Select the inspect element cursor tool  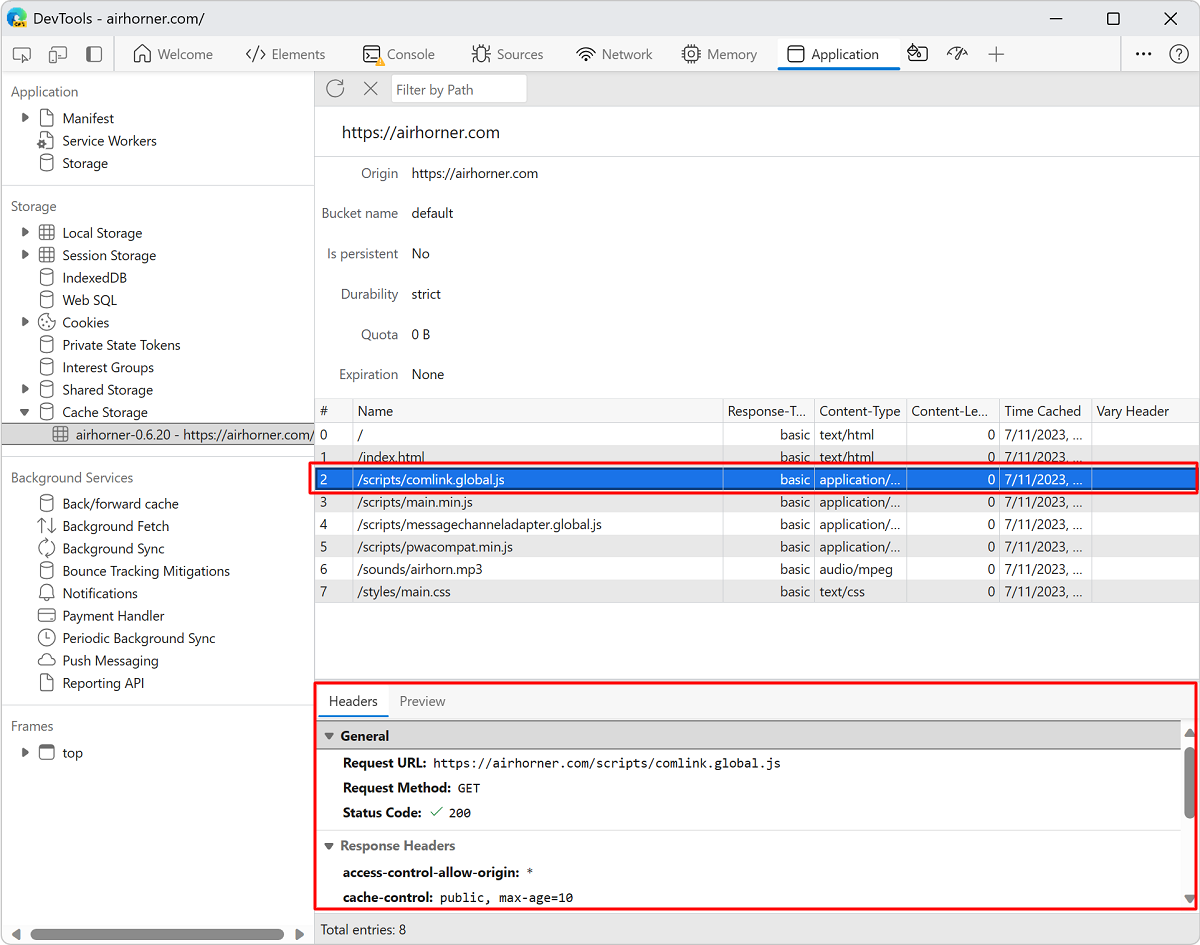[x=21, y=55]
